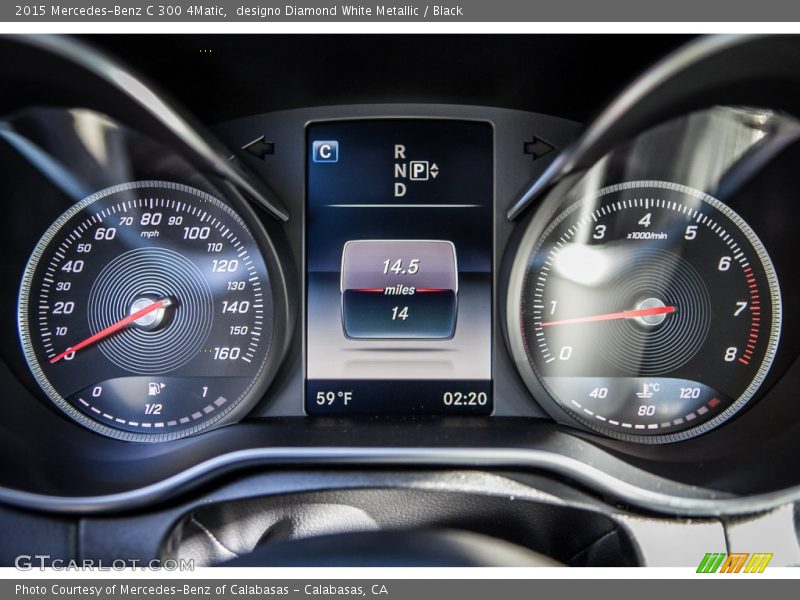
Task: Click the N gear letter
Action: tap(400, 171)
